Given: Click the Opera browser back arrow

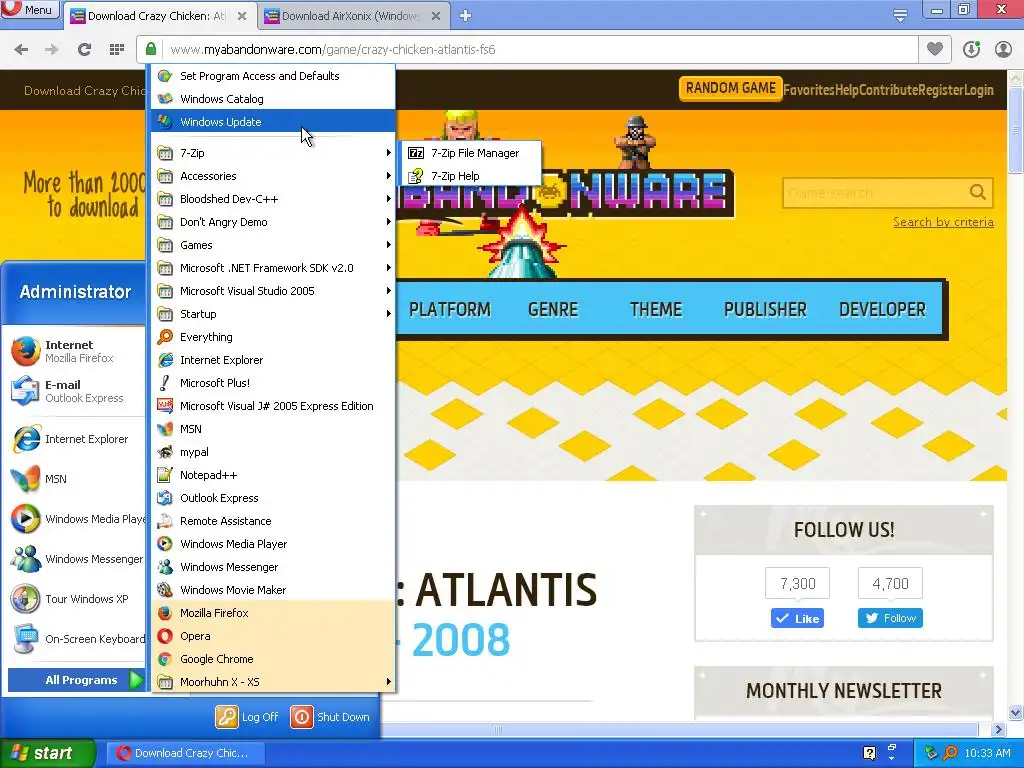Looking at the screenshot, I should [21, 50].
